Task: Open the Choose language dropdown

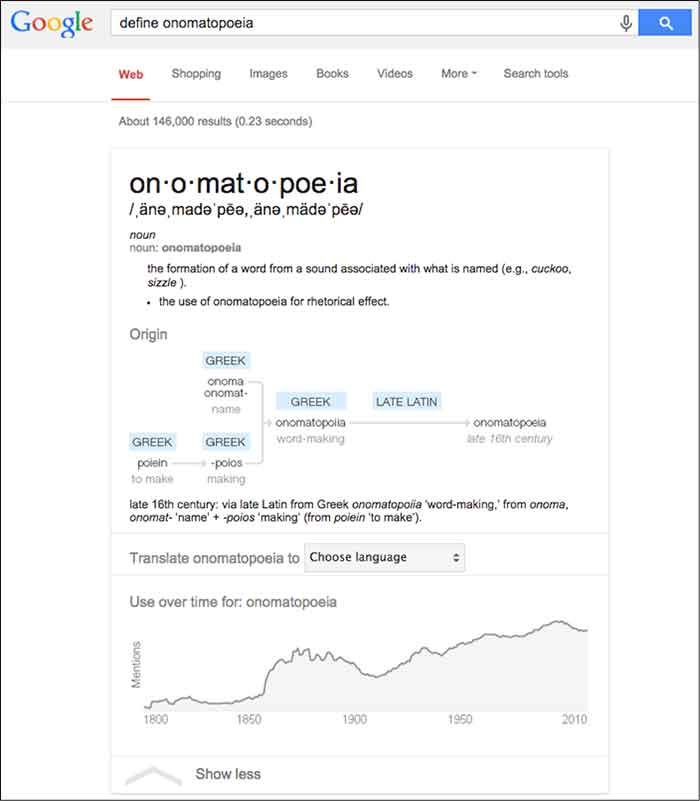Action: click(384, 557)
